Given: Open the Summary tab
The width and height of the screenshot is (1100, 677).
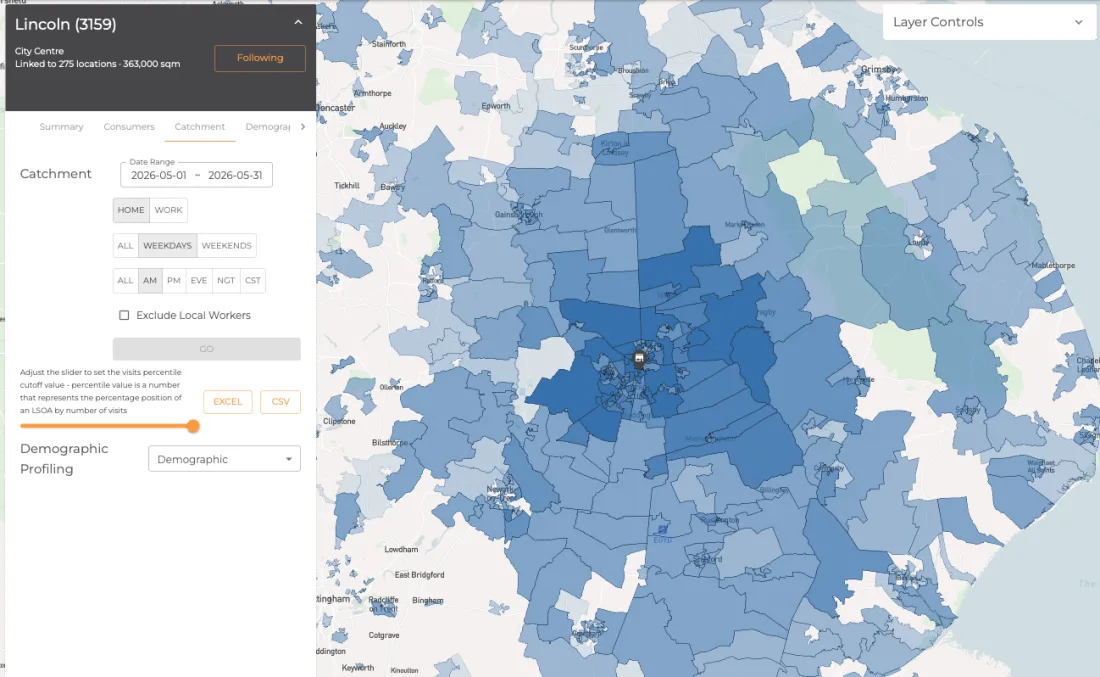Looking at the screenshot, I should (61, 127).
